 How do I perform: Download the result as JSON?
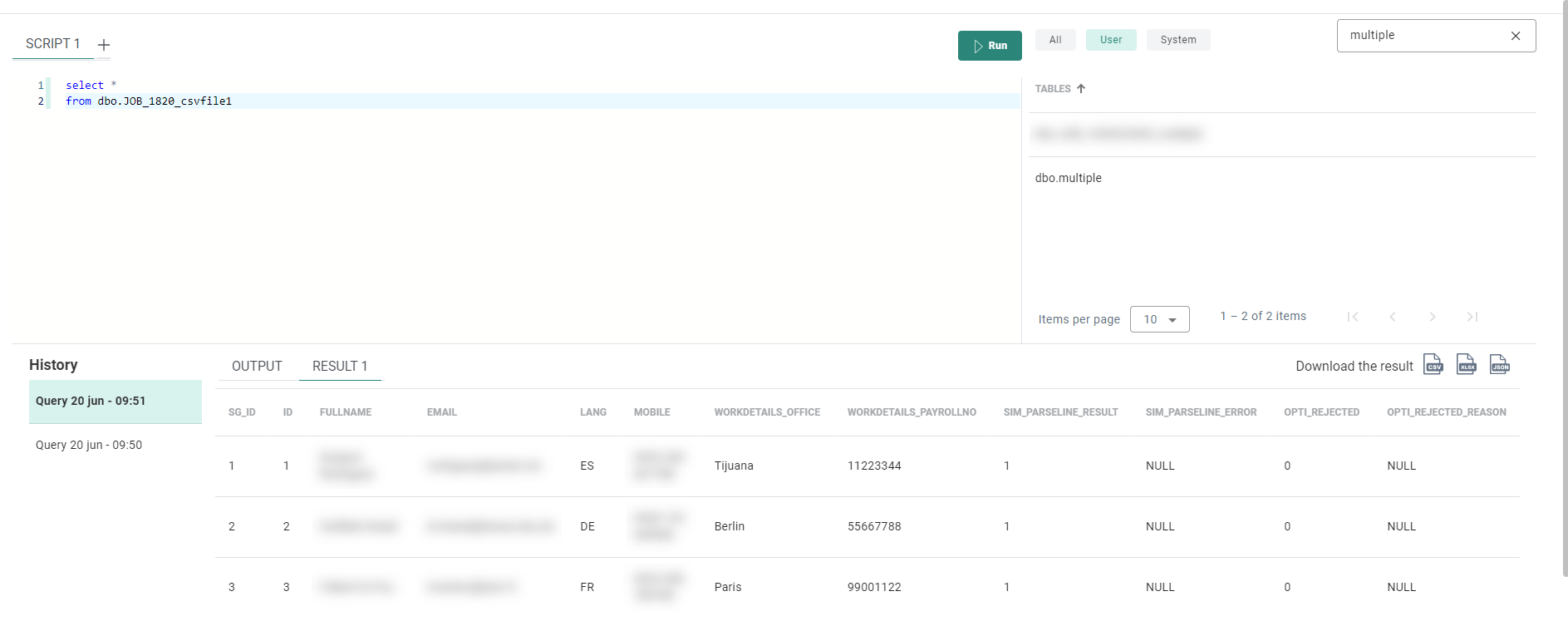1499,365
